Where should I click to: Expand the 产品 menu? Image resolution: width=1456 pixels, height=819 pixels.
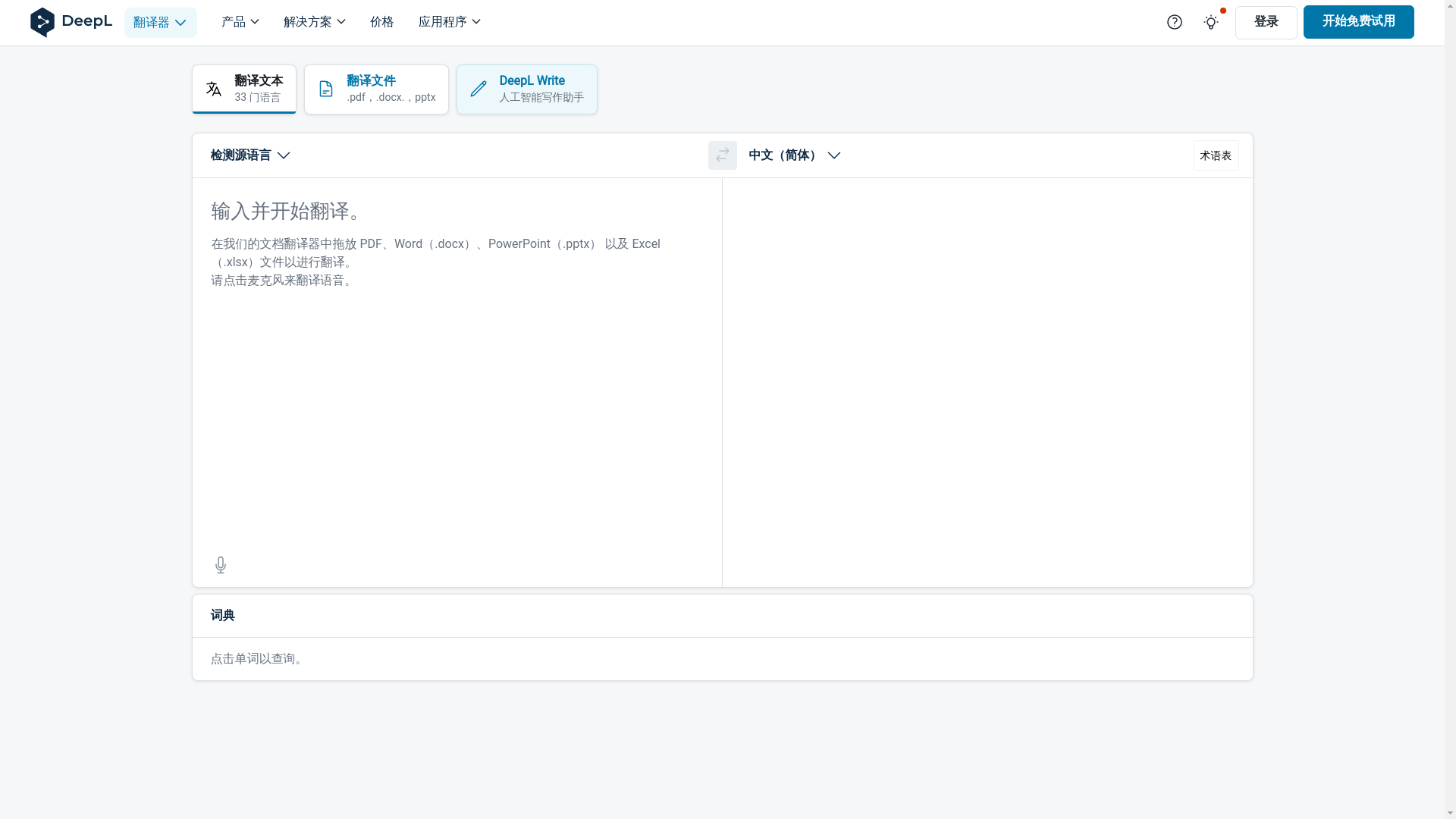click(x=240, y=22)
